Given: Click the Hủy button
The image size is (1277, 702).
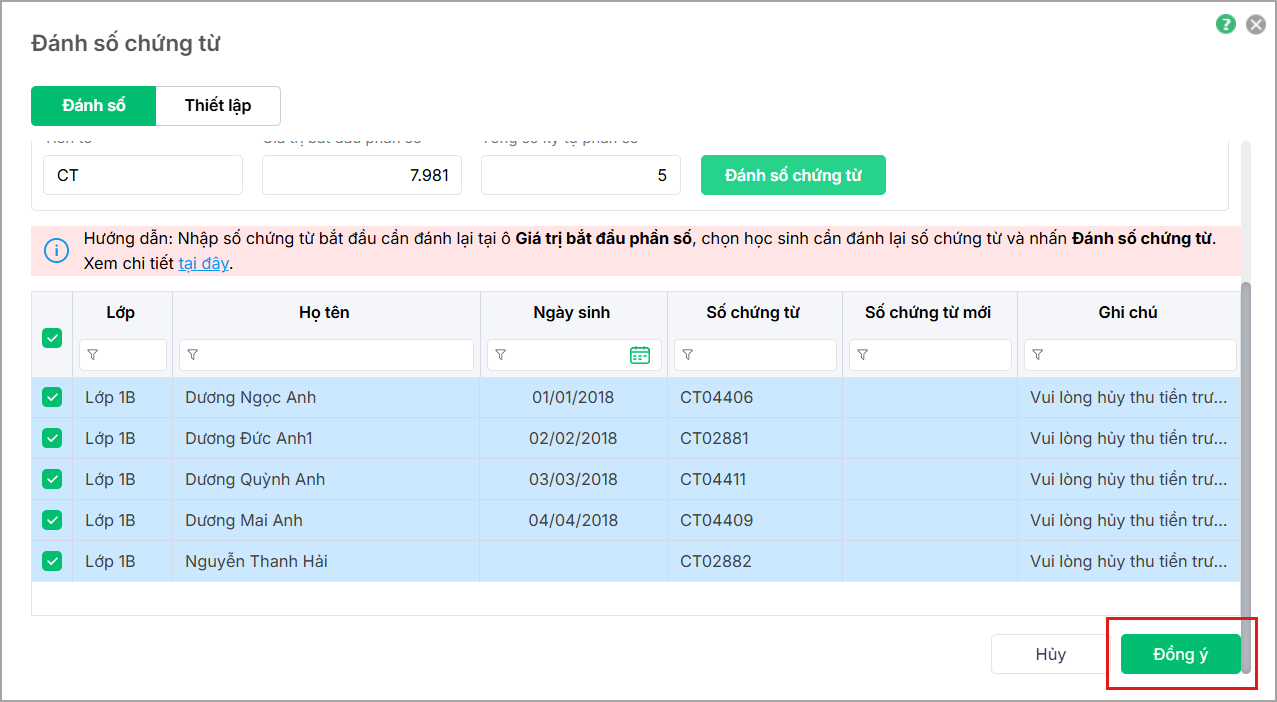Looking at the screenshot, I should click(1050, 654).
